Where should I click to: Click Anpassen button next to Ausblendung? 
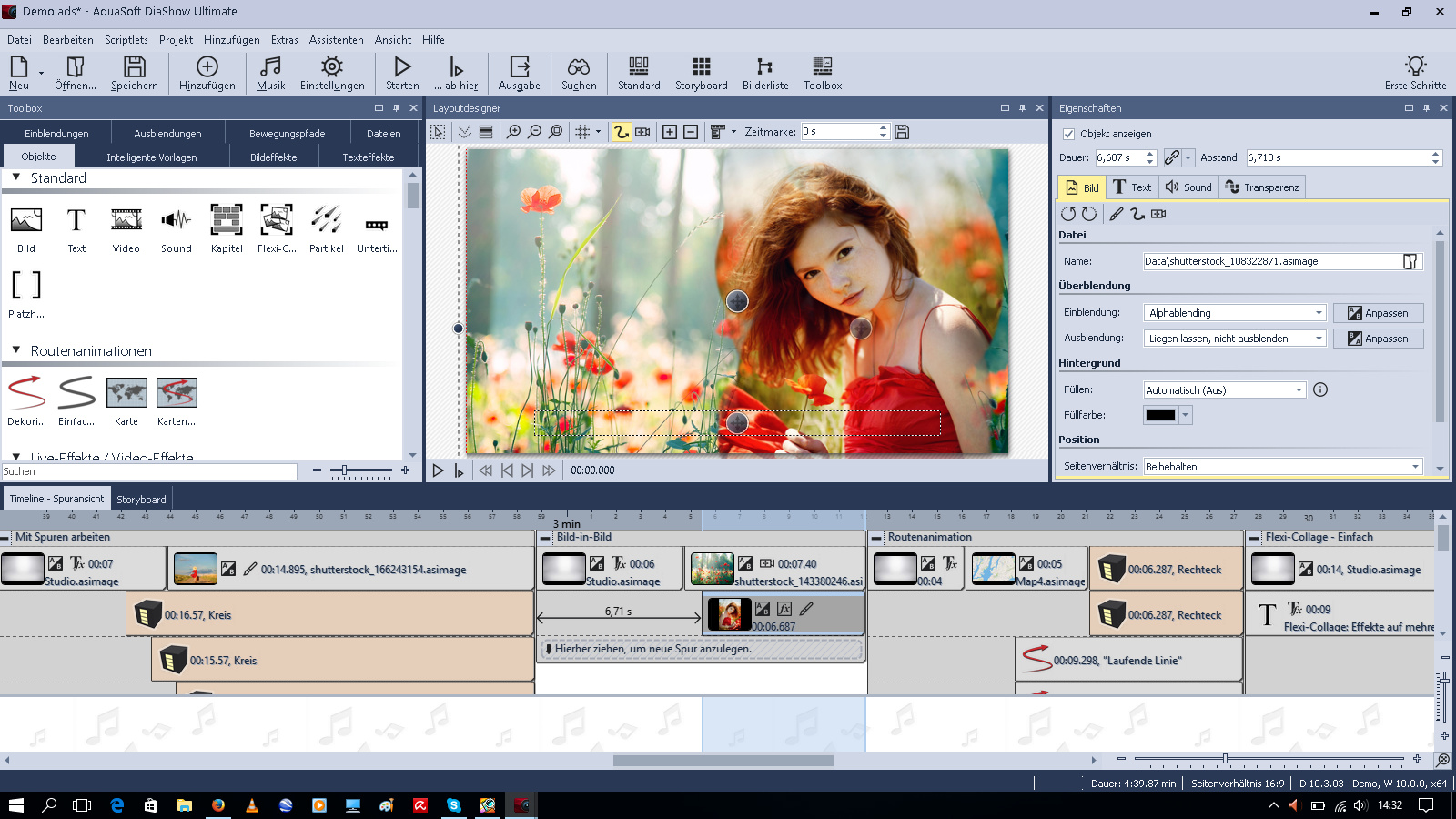pos(1378,339)
